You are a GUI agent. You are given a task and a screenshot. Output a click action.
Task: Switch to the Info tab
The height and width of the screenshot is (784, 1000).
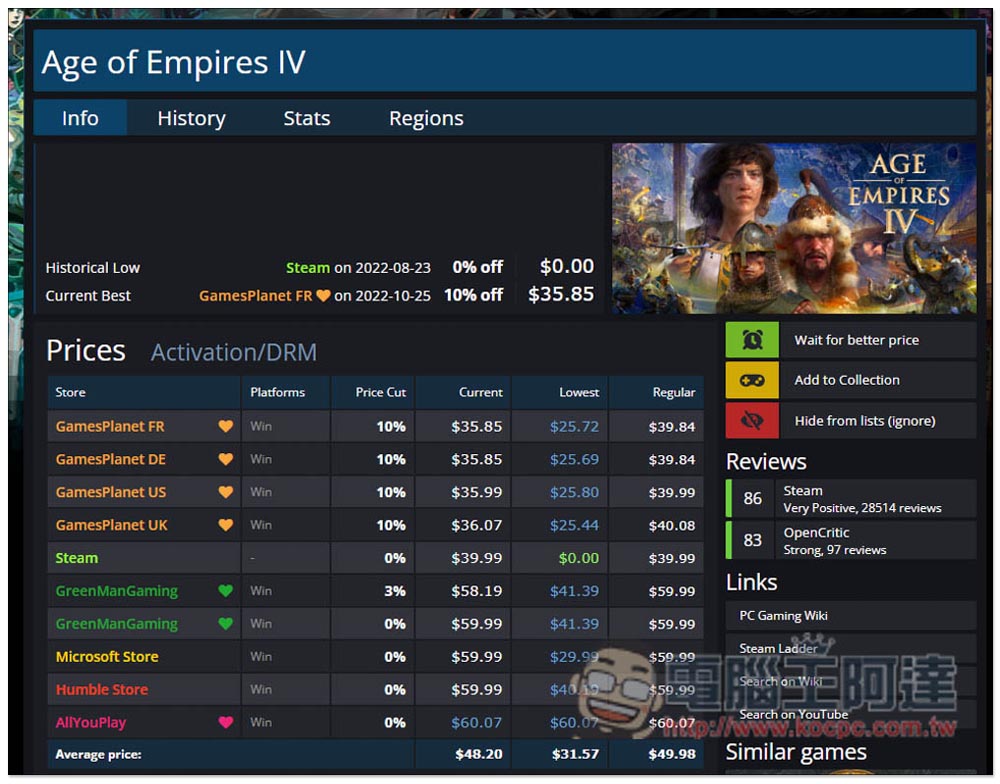coord(80,118)
